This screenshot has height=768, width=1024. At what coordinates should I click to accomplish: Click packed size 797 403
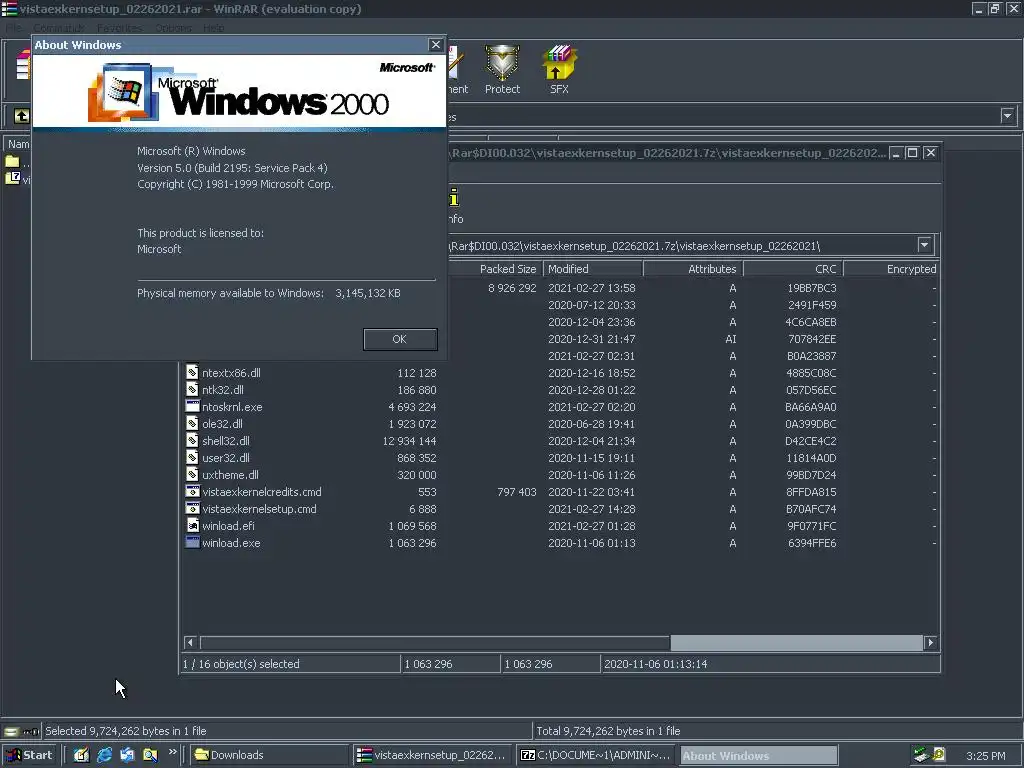pos(517,492)
